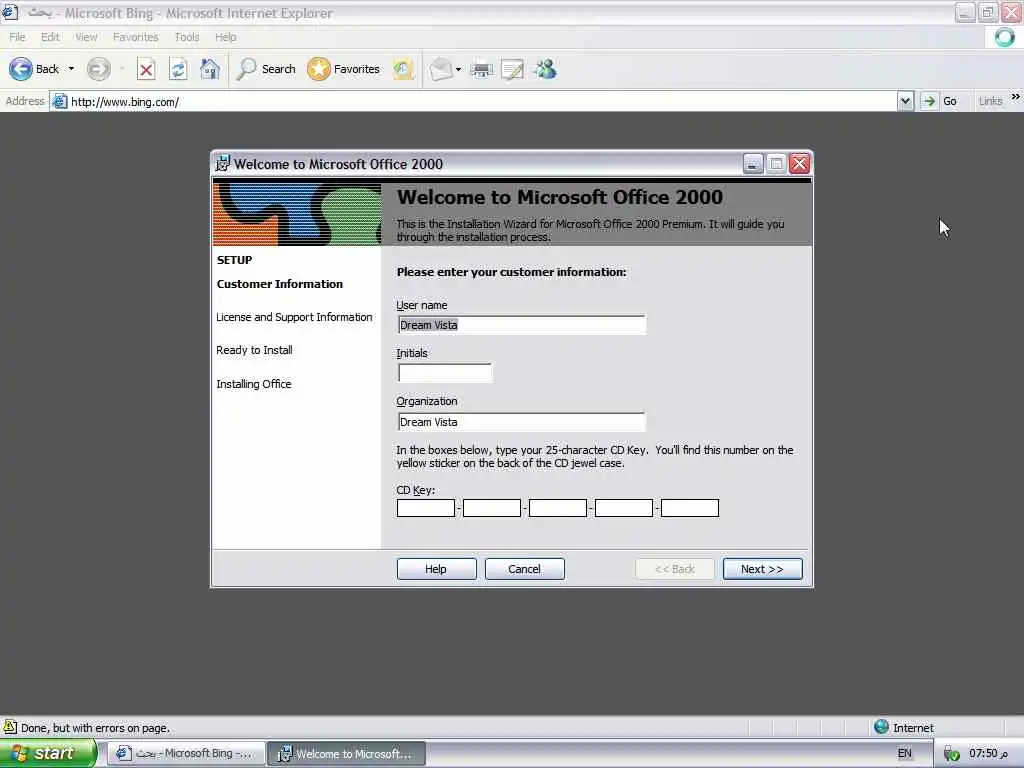The height and width of the screenshot is (768, 1024).
Task: Click the Refresh page icon
Action: coord(178,69)
